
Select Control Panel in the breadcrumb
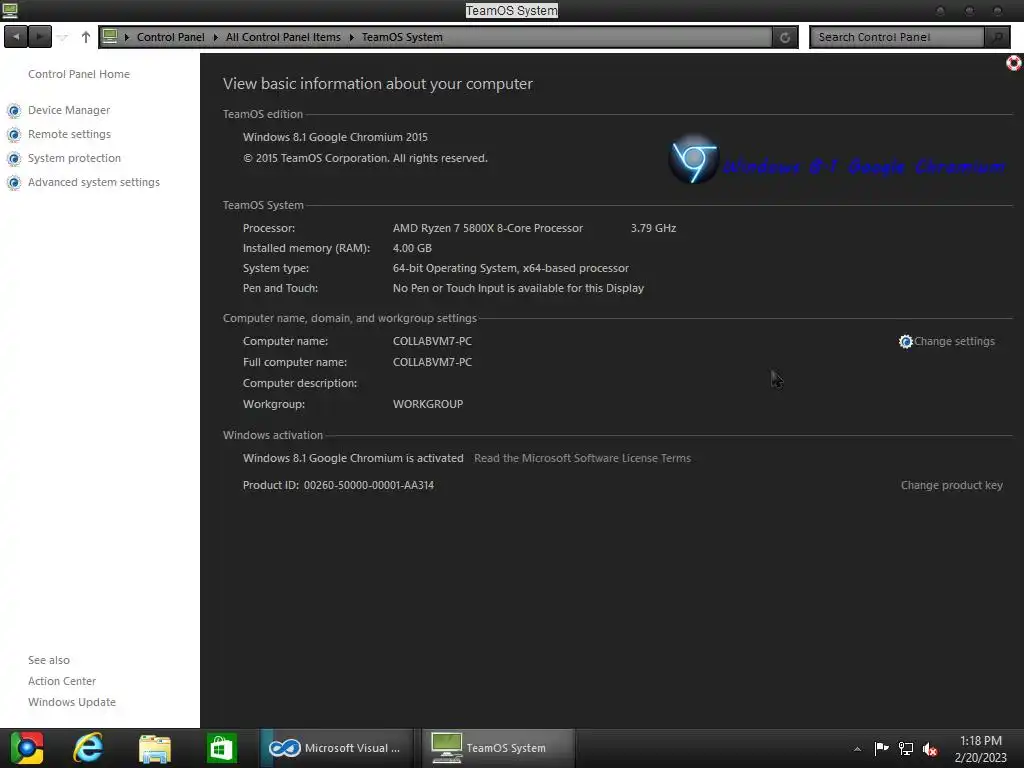tap(170, 37)
